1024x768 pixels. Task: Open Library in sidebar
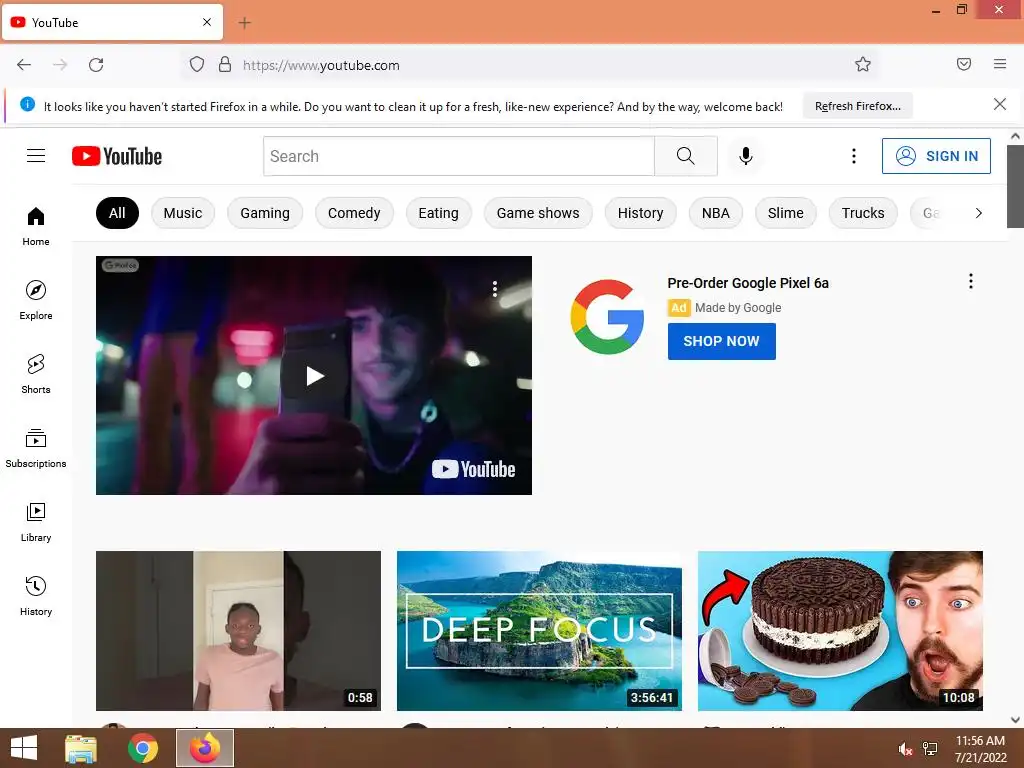pyautogui.click(x=36, y=522)
